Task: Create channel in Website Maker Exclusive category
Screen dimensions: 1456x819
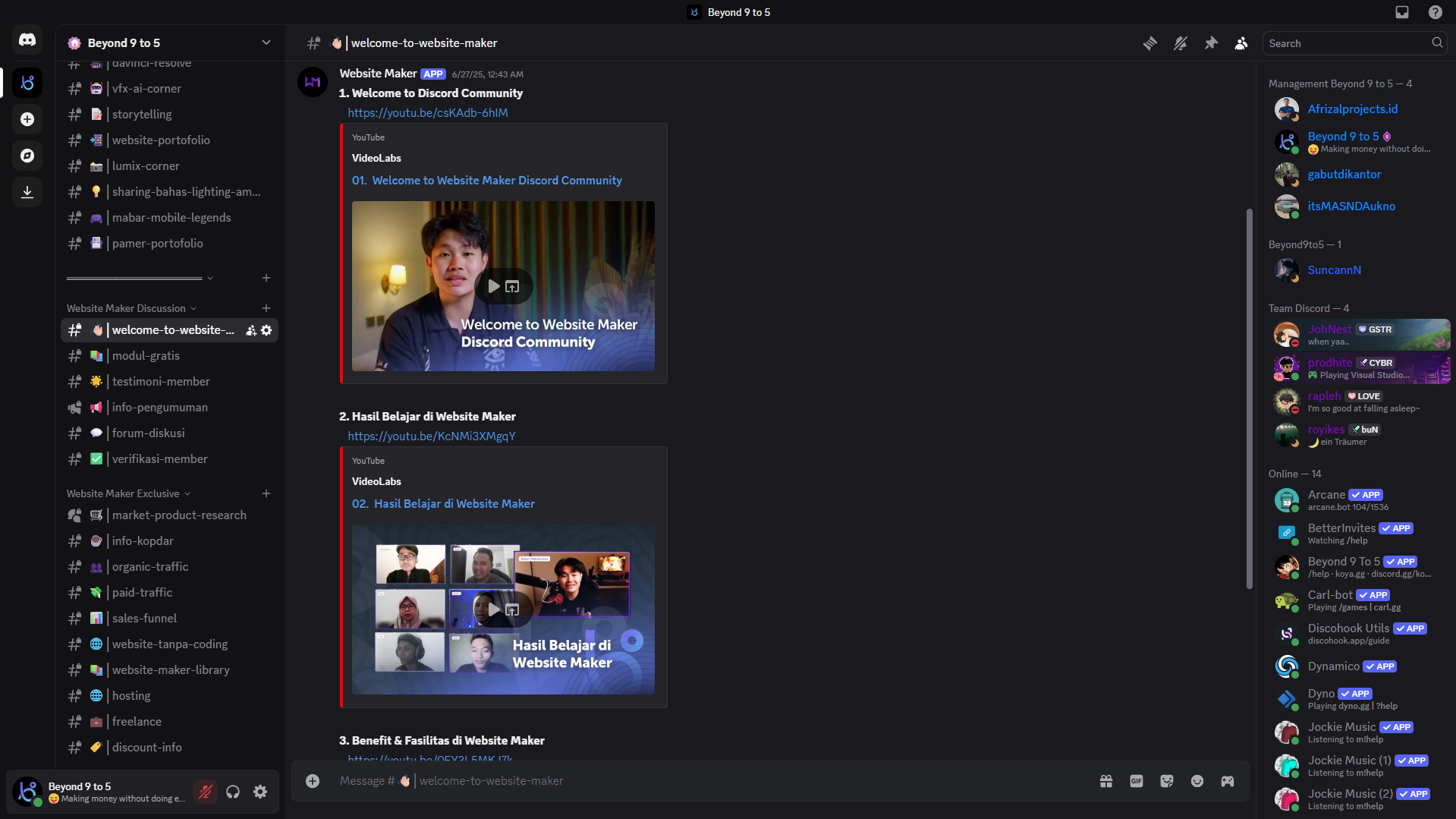Action: pyautogui.click(x=266, y=493)
